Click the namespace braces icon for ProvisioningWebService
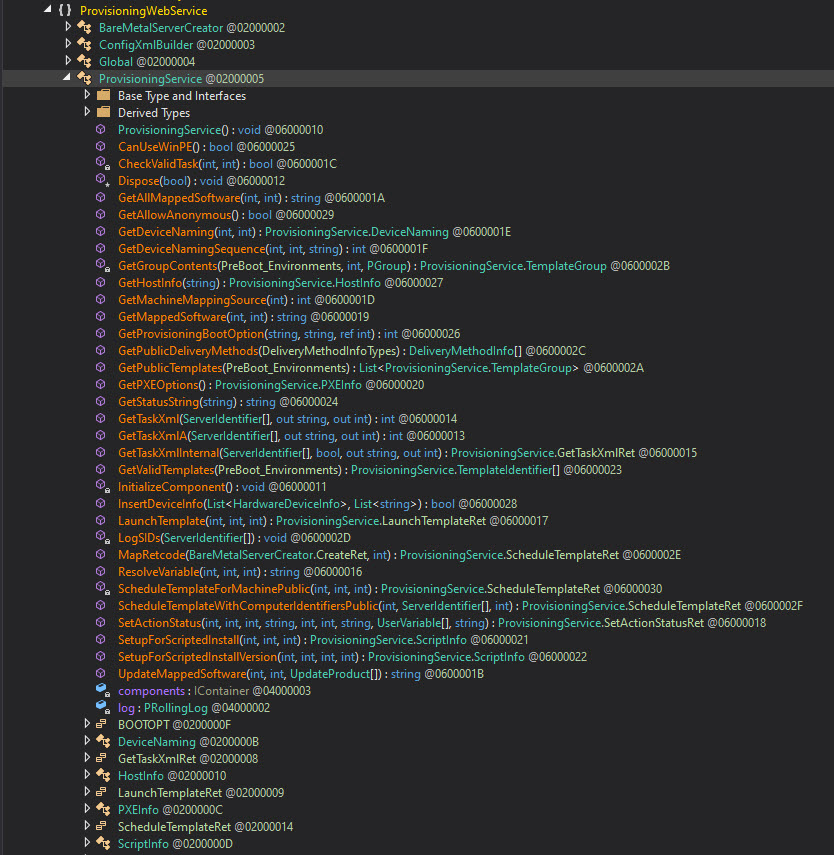The image size is (834, 855). coord(65,10)
